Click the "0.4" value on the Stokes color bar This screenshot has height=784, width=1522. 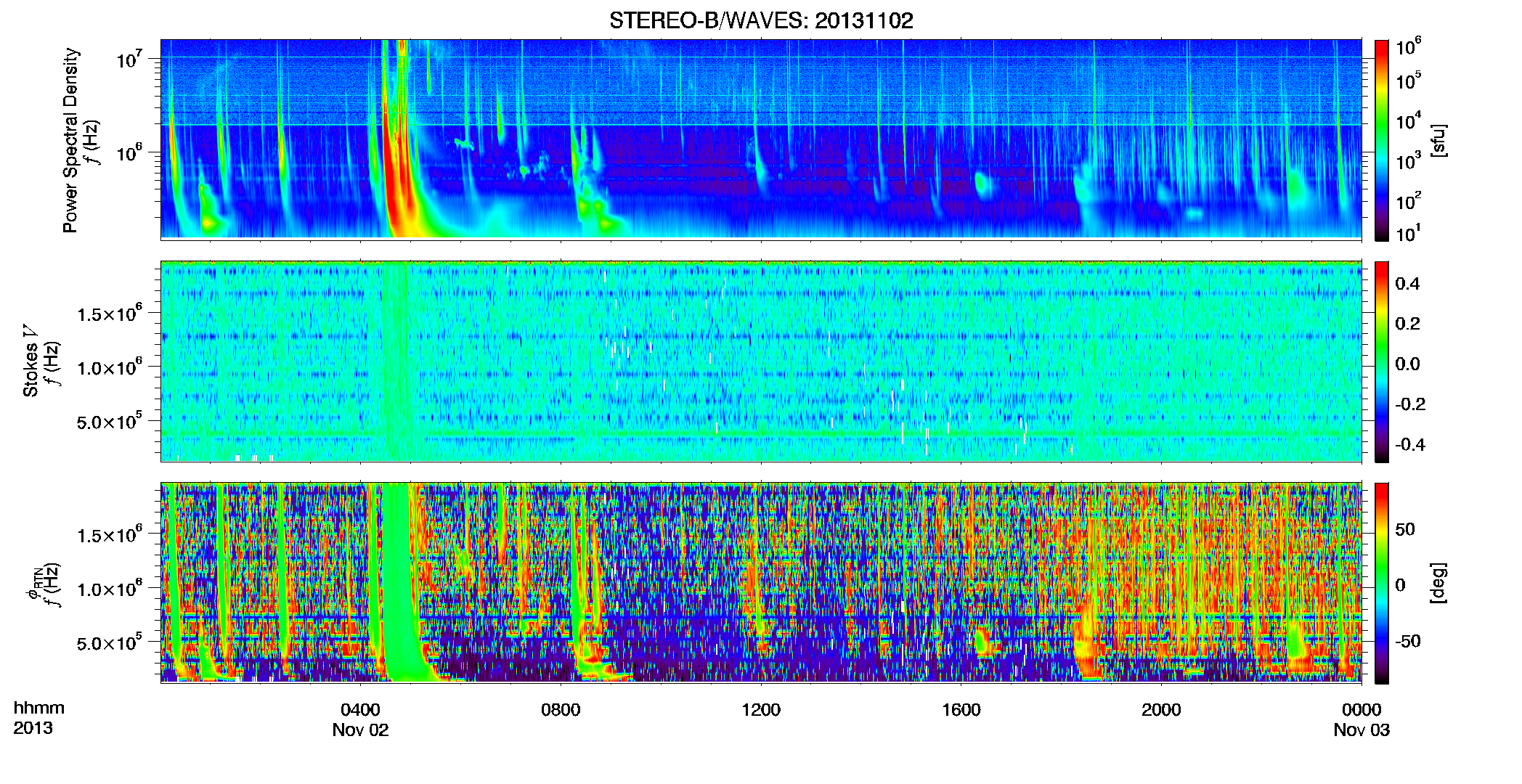tap(1407, 284)
